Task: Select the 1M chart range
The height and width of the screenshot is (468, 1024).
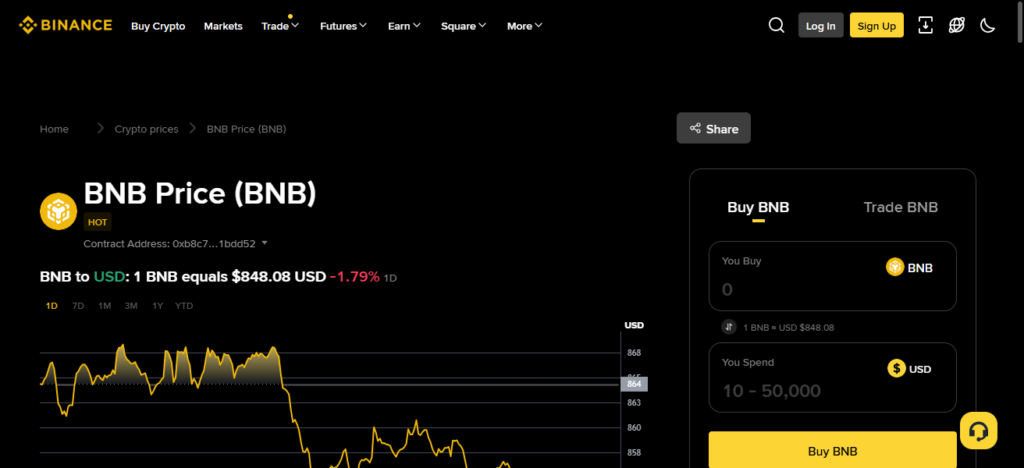Action: pos(104,305)
